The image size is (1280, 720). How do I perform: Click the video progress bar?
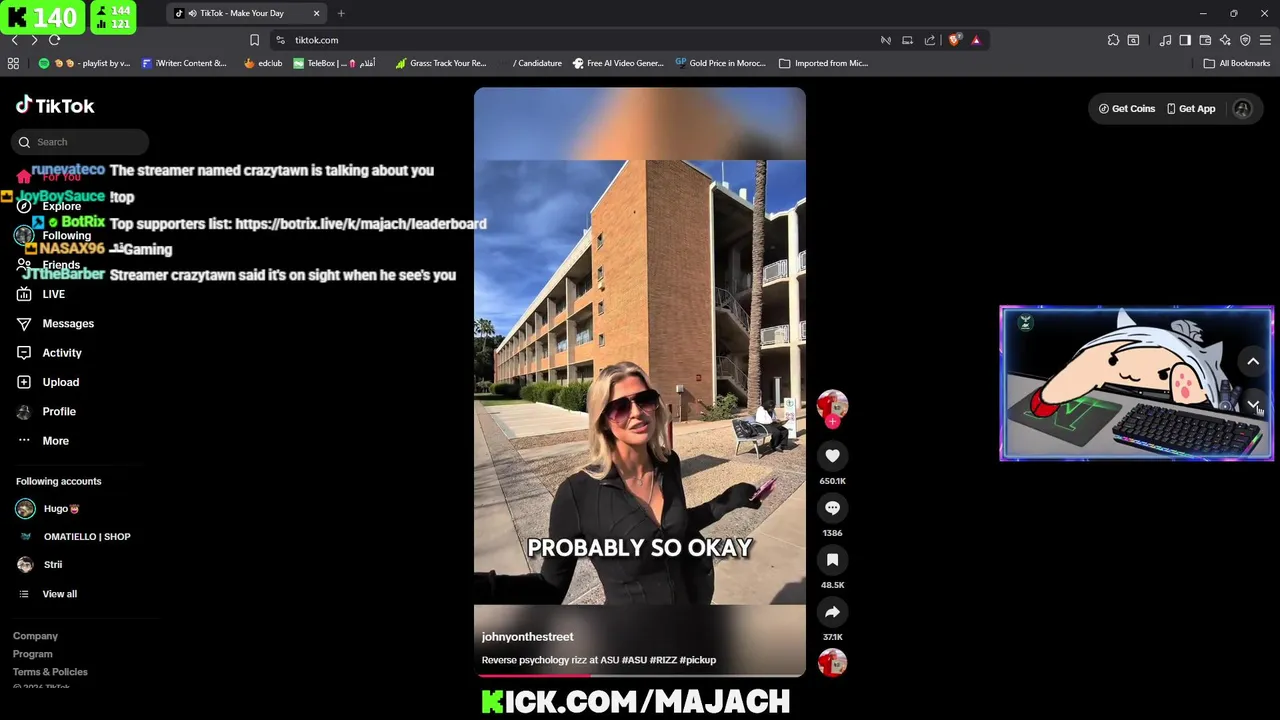640,676
